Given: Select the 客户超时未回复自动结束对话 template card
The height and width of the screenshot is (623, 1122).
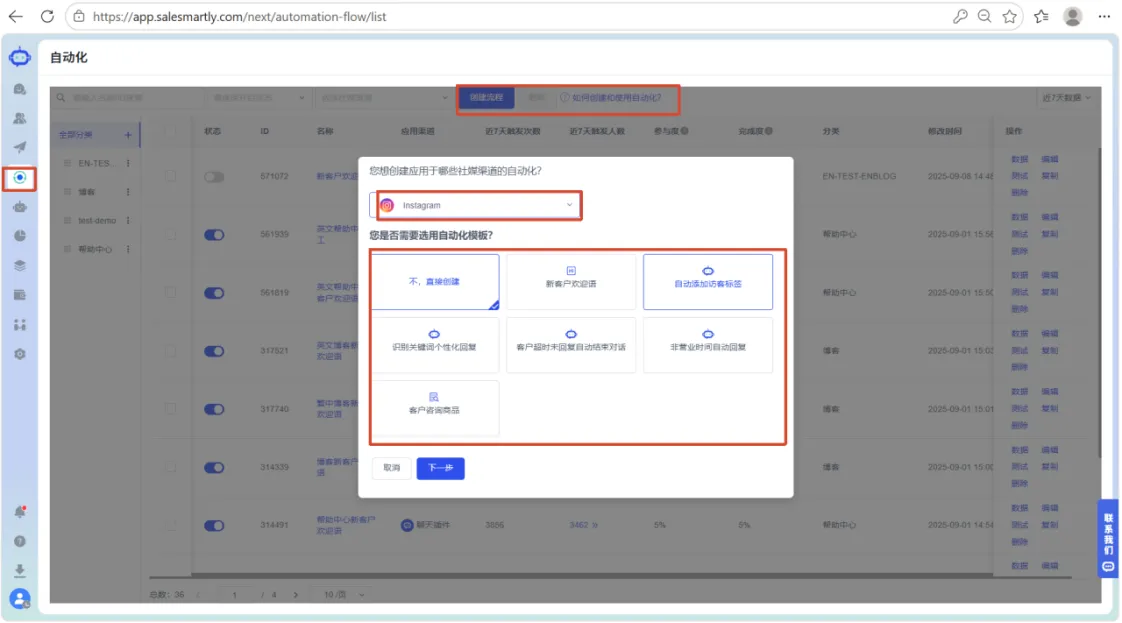Looking at the screenshot, I should pyautogui.click(x=571, y=345).
